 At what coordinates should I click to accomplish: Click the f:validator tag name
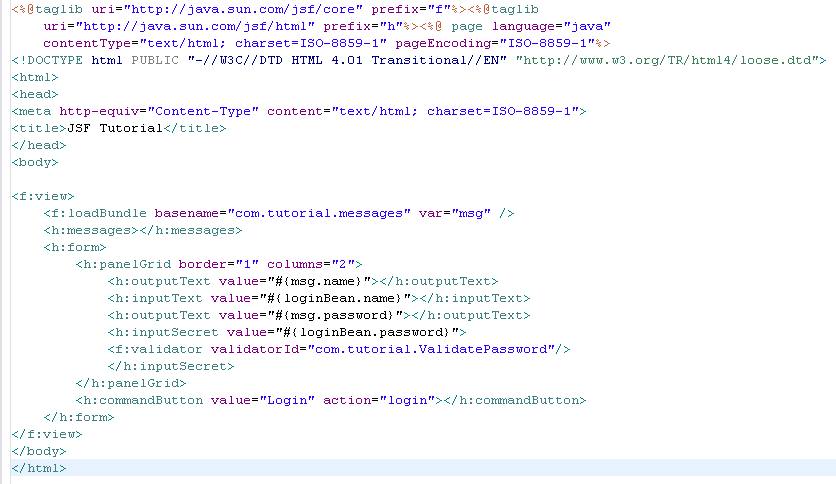pos(159,350)
